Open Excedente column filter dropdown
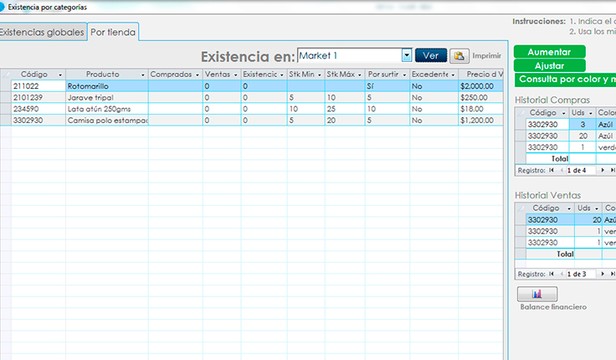The height and width of the screenshot is (360, 616). (x=453, y=75)
